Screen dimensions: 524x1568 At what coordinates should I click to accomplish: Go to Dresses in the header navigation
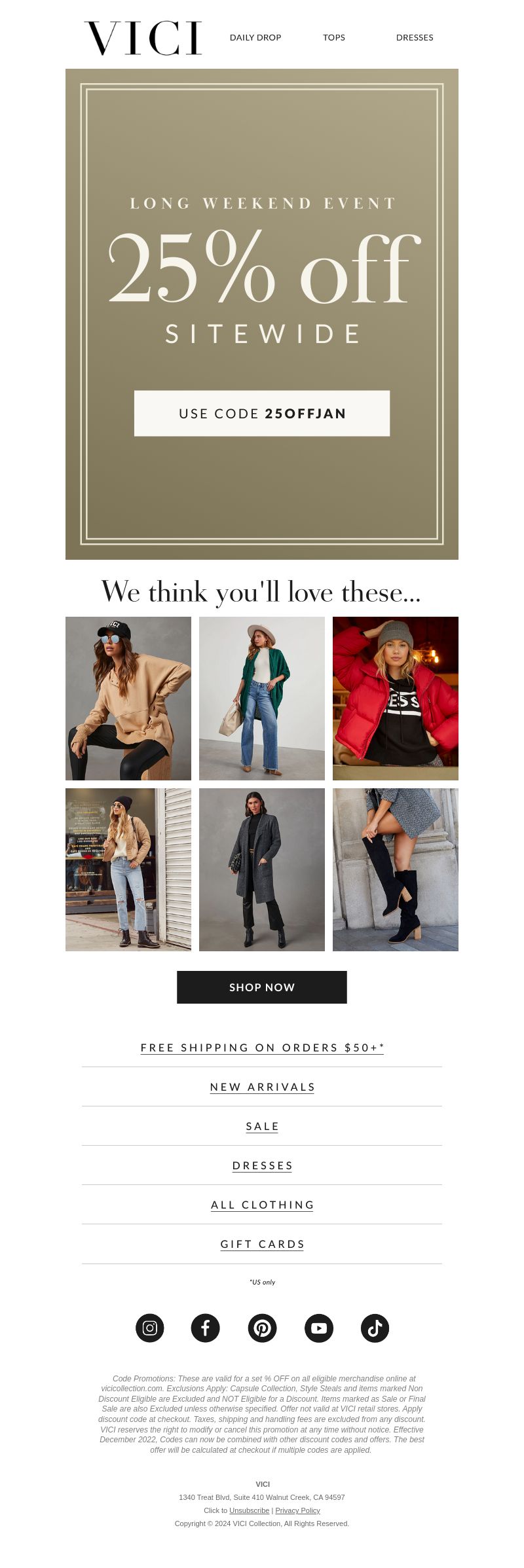pos(415,37)
